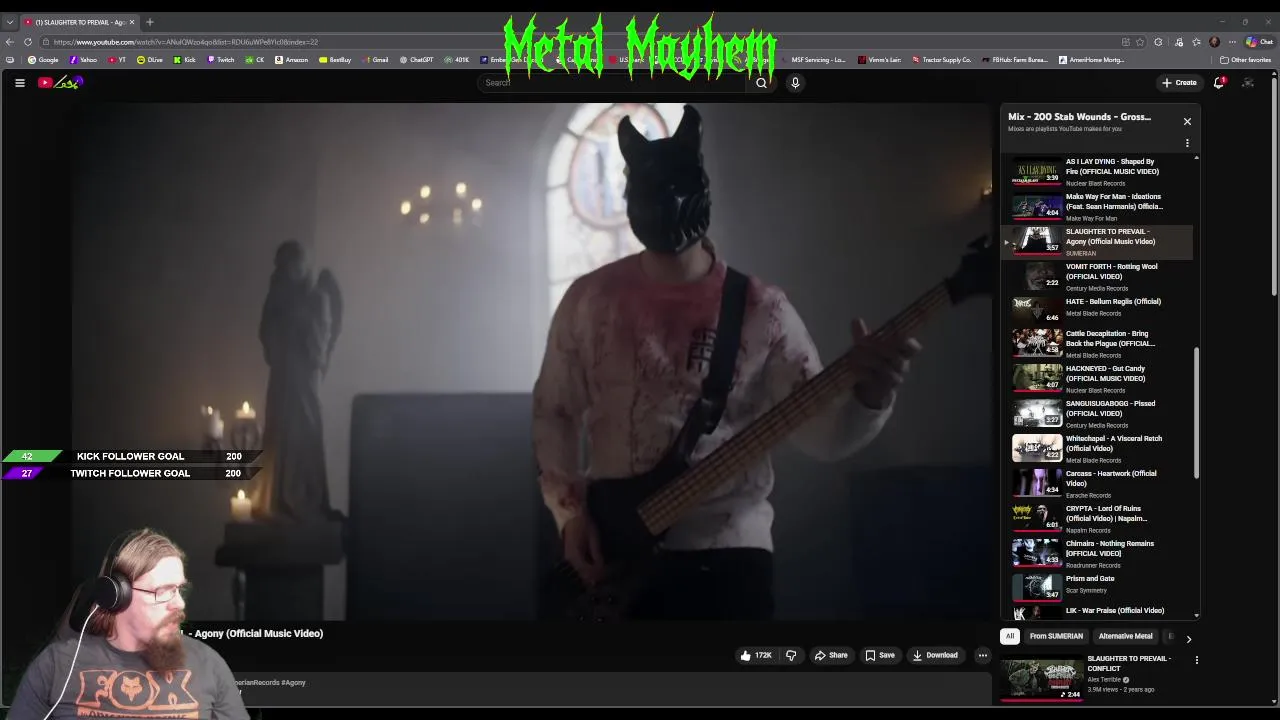Open YouTube notifications bell
Image resolution: width=1280 pixels, height=720 pixels.
1219,83
